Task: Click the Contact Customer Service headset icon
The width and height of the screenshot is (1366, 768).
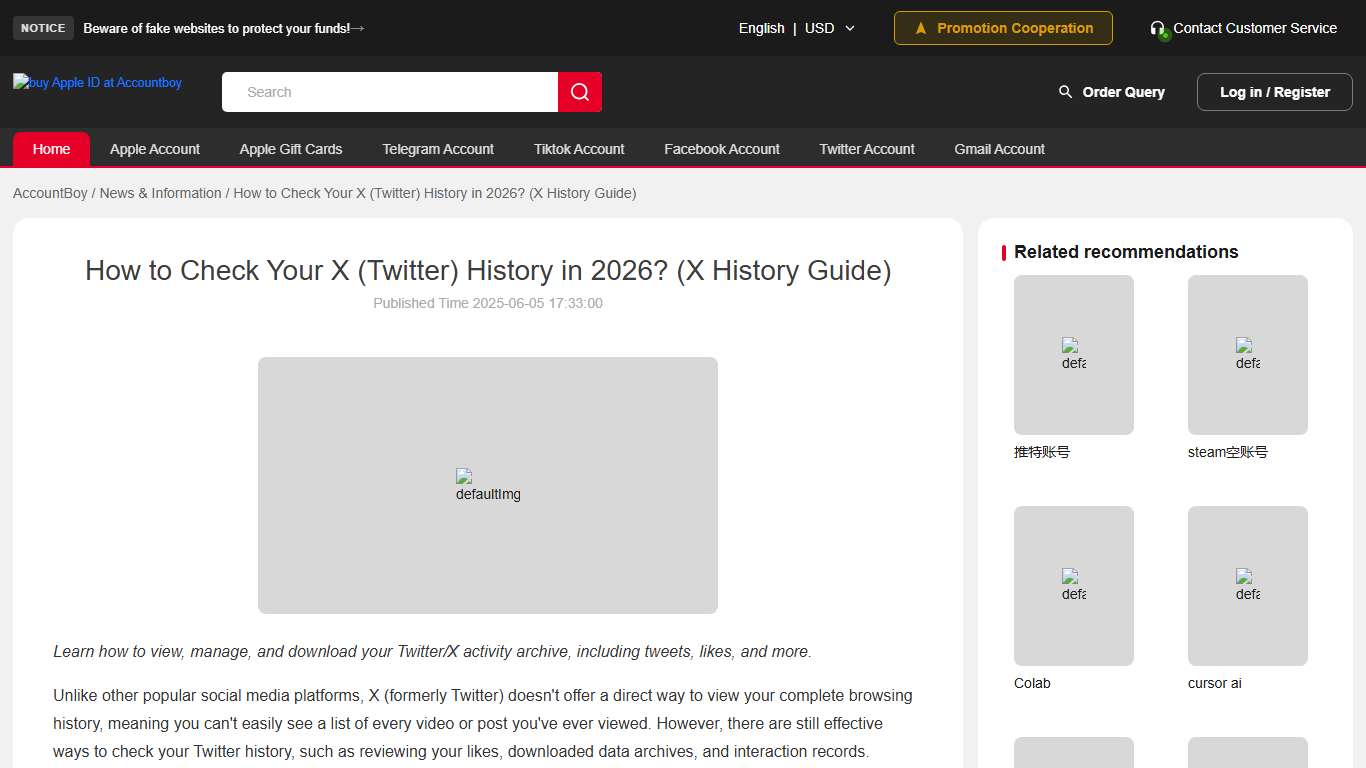Action: (1160, 28)
